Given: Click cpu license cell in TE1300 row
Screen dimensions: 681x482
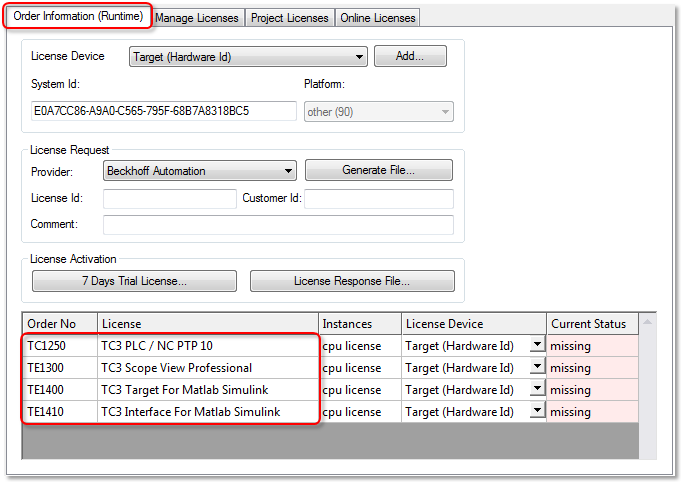Looking at the screenshot, I should (x=360, y=368).
